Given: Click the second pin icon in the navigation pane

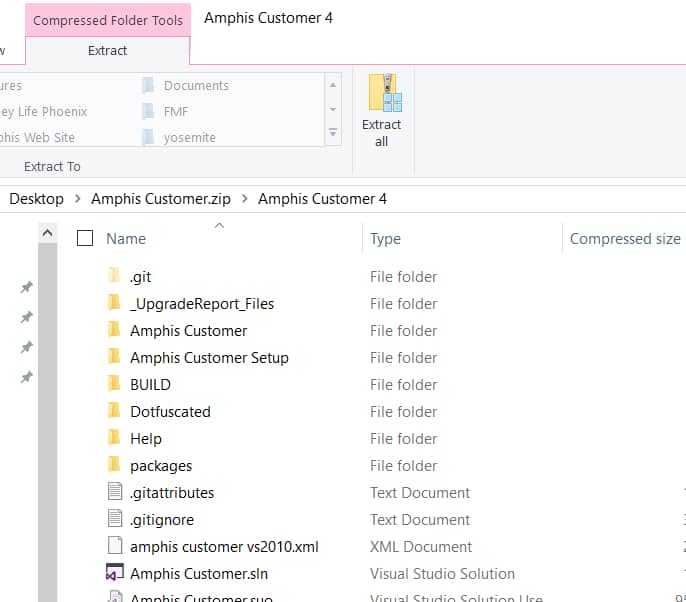Looking at the screenshot, I should 27,317.
